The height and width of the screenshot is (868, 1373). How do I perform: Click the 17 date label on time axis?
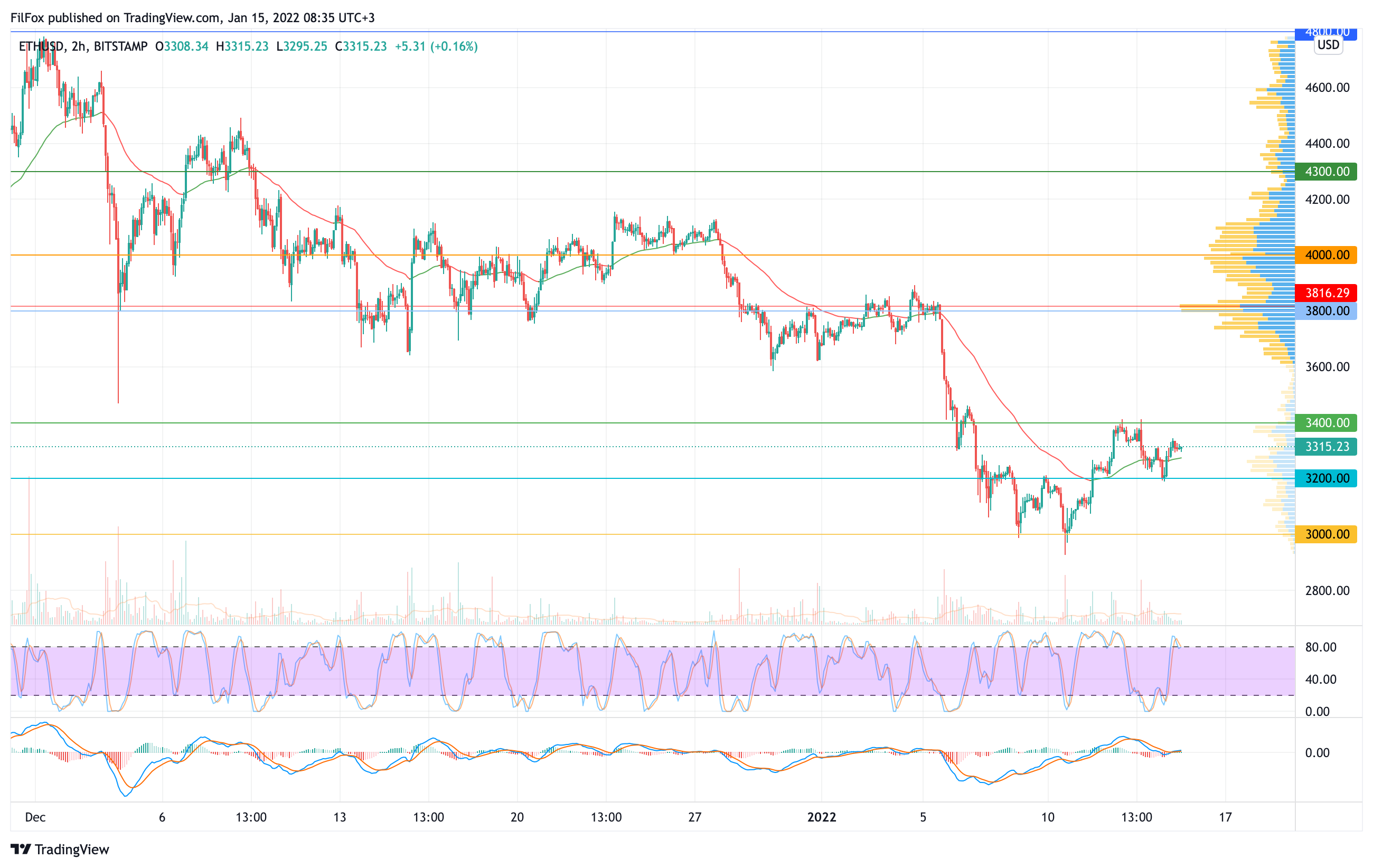point(1225,817)
